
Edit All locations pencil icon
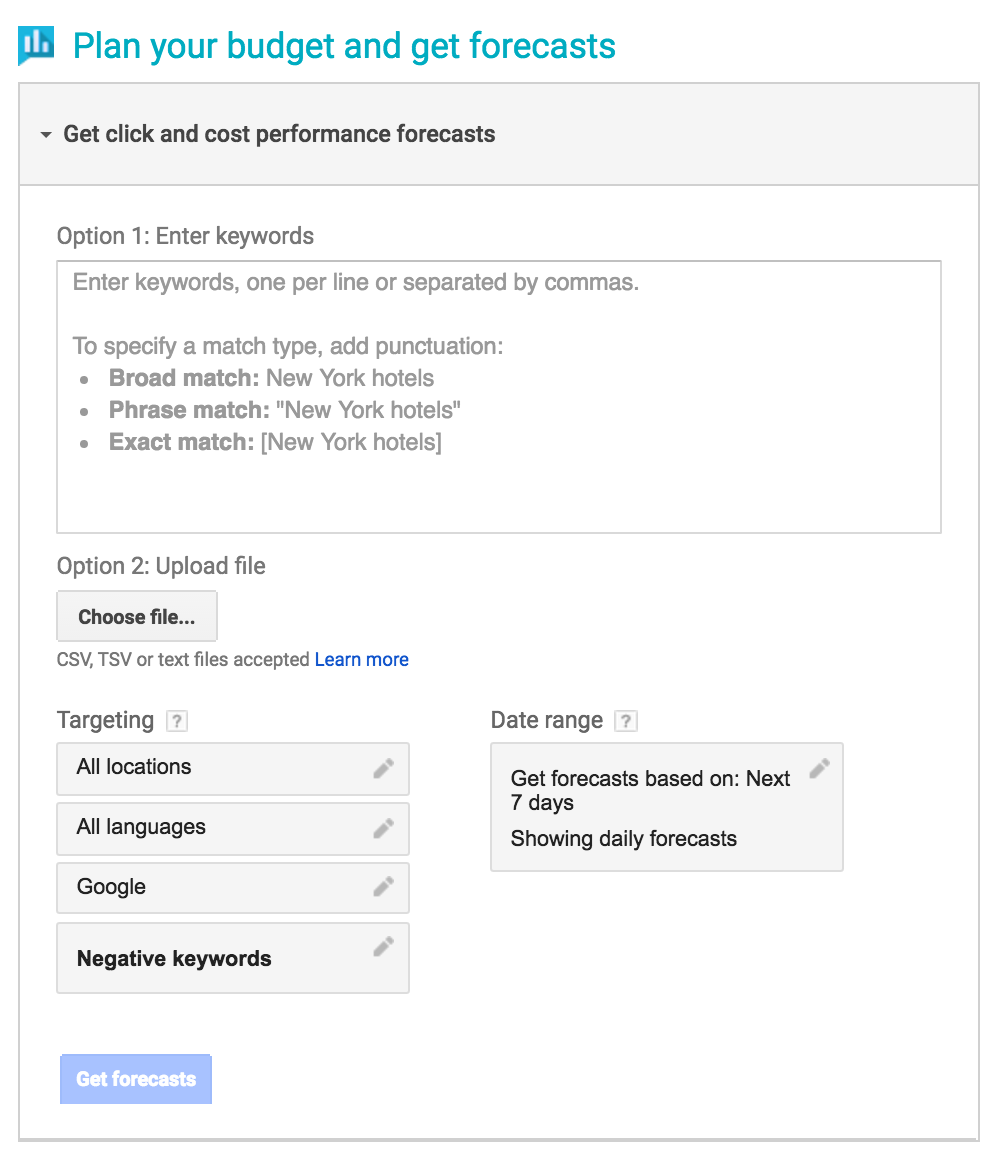coord(383,768)
